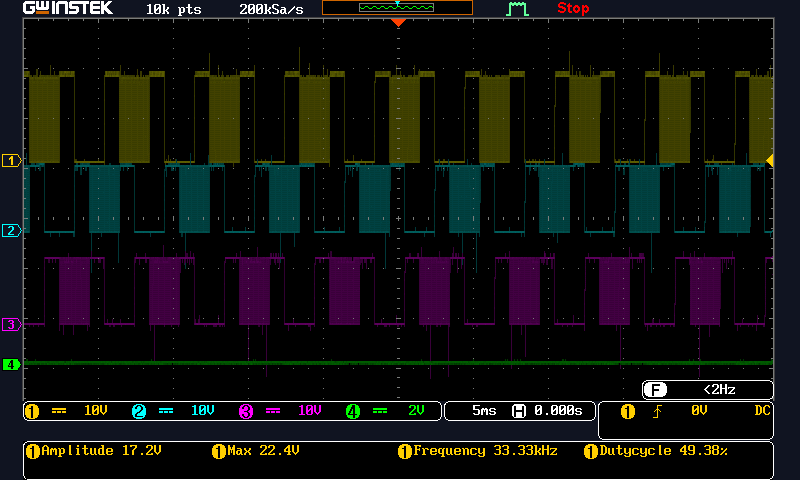This screenshot has width=800, height=480.
Task: Click the channel 4 DC coupling symbol
Action: click(380, 411)
